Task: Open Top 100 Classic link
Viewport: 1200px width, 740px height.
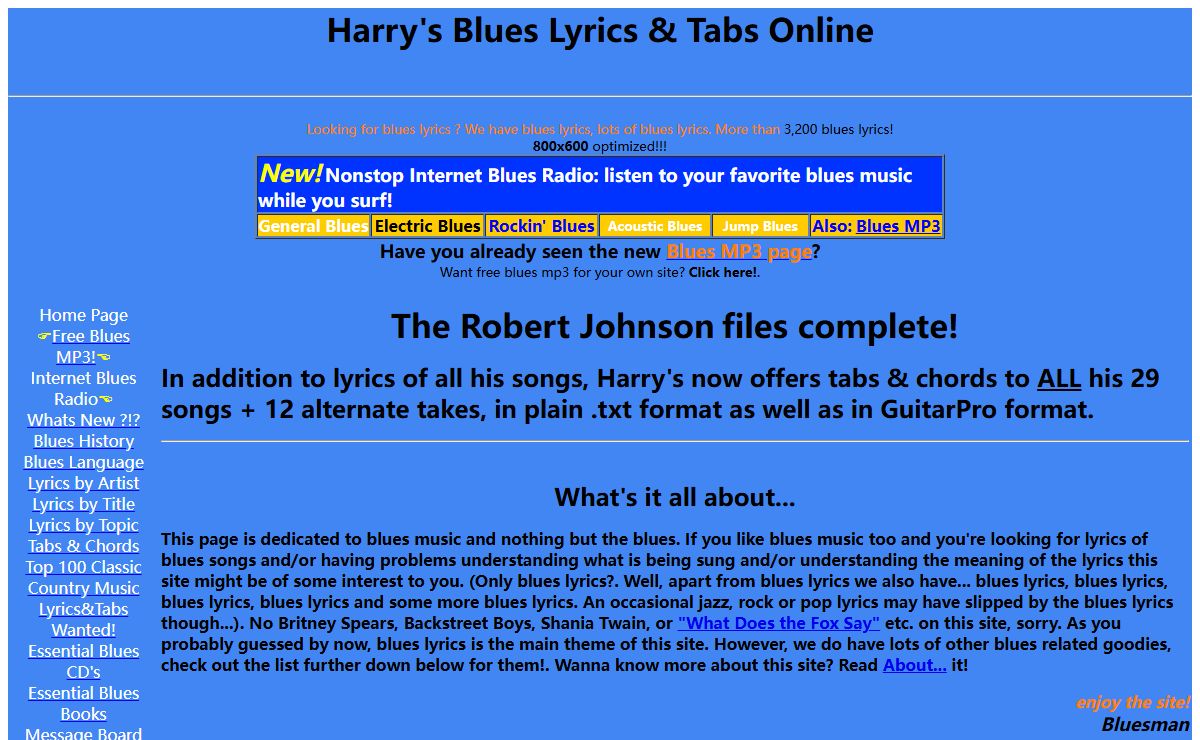Action: (x=83, y=567)
